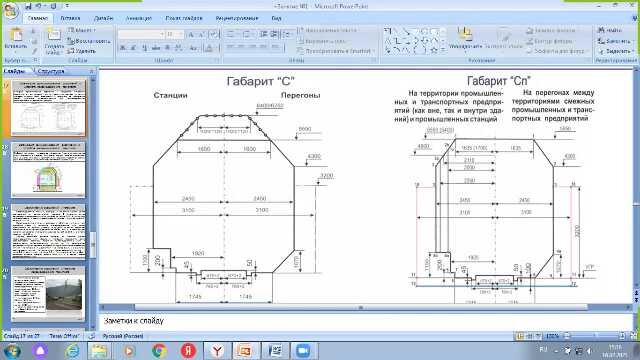Viewport: 640px width, 360px height.
Task: Click the Save icon in quick access toolbar
Action: click(x=28, y=6)
